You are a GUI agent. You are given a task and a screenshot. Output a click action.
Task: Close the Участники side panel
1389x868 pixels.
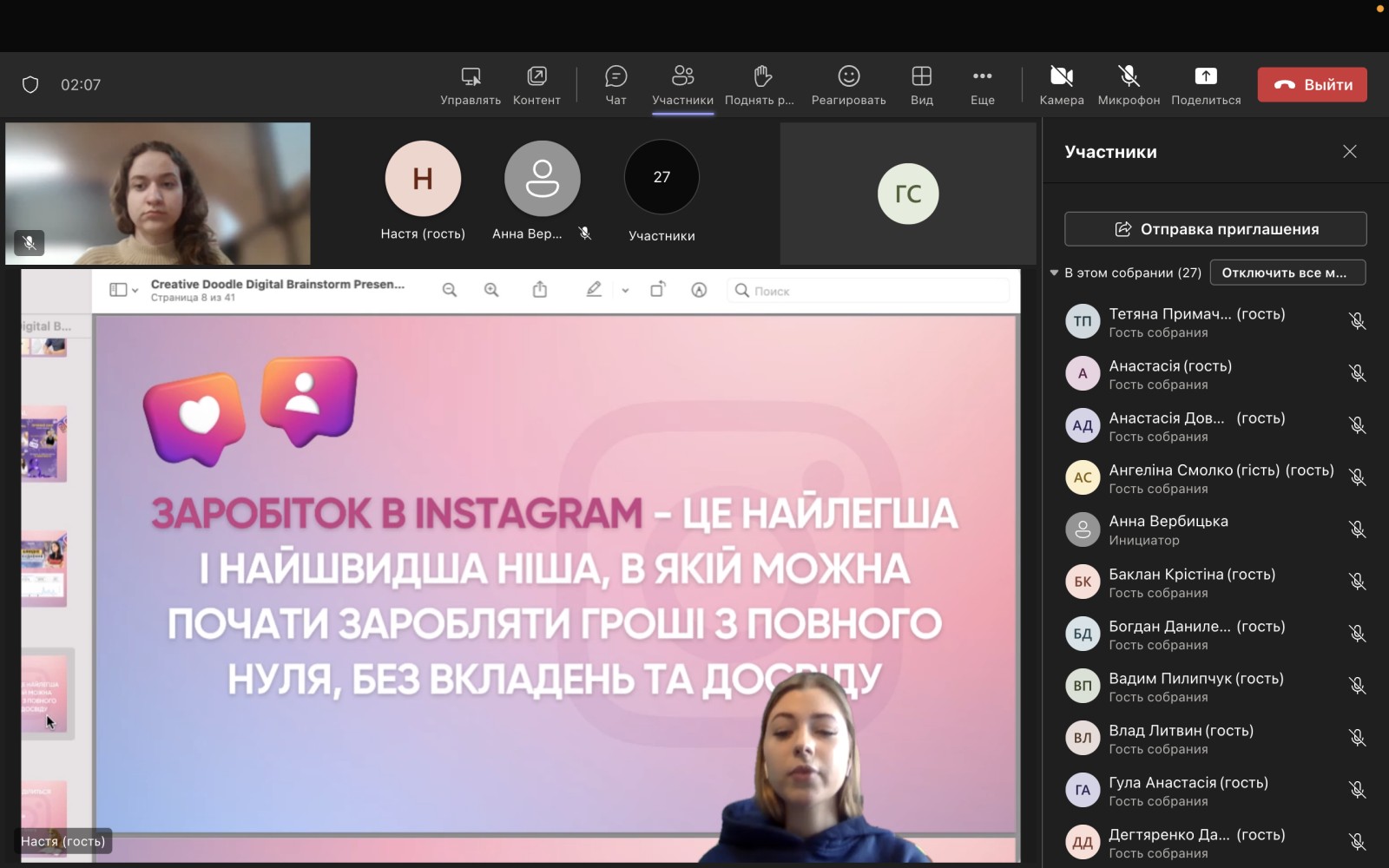(1350, 151)
